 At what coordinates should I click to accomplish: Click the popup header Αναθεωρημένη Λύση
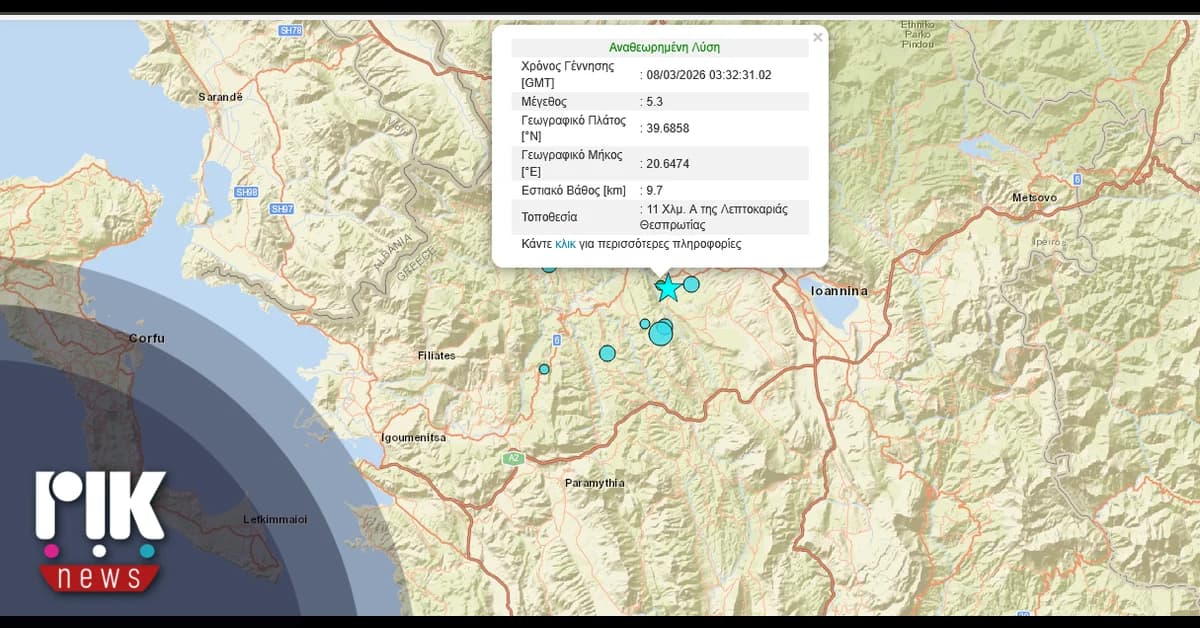[x=664, y=47]
